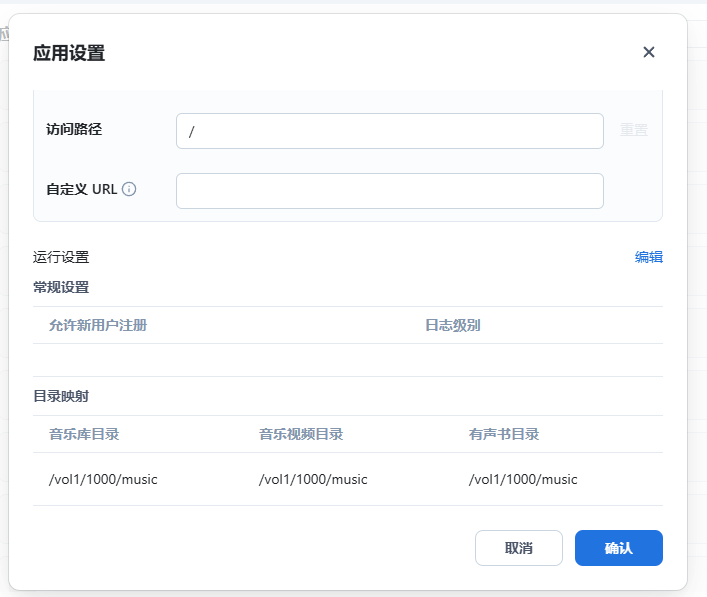The width and height of the screenshot is (707, 597).
Task: Click the 应用设置 dialog title
Action: tap(69, 53)
